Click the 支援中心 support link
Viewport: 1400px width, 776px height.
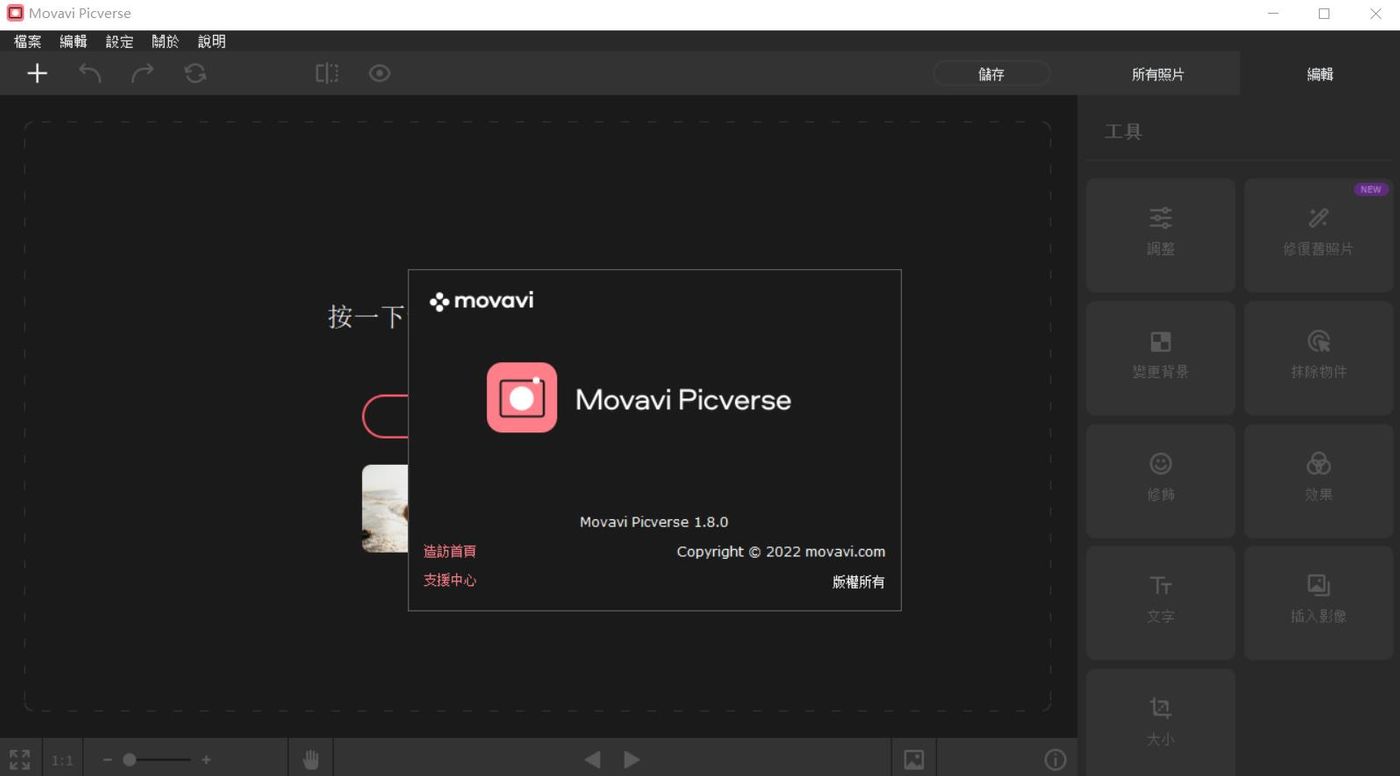(450, 580)
